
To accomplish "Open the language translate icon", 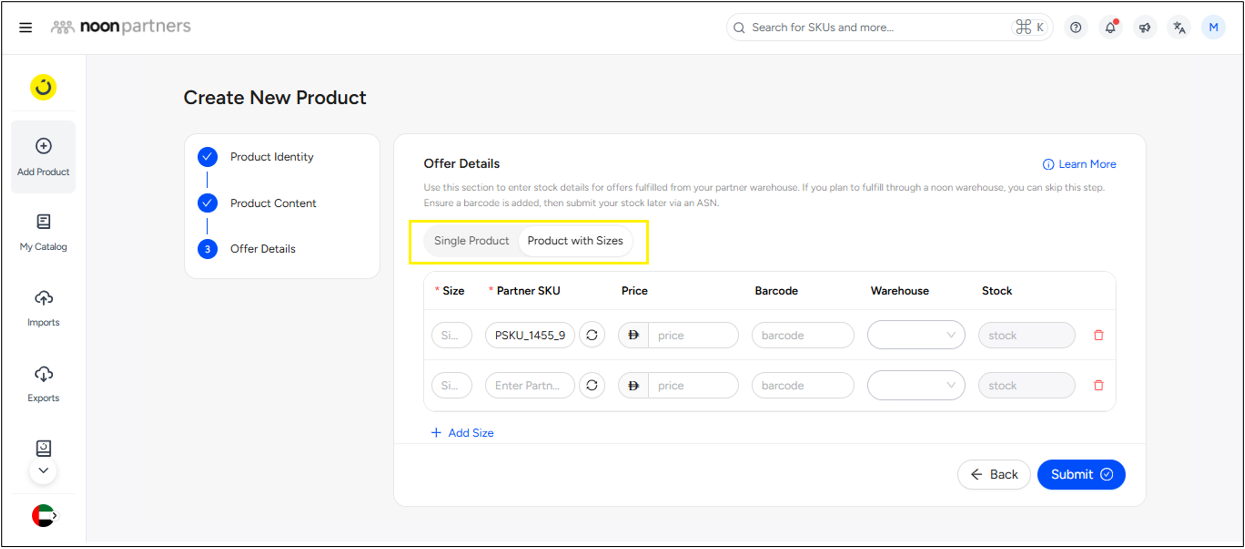I will coord(1179,28).
